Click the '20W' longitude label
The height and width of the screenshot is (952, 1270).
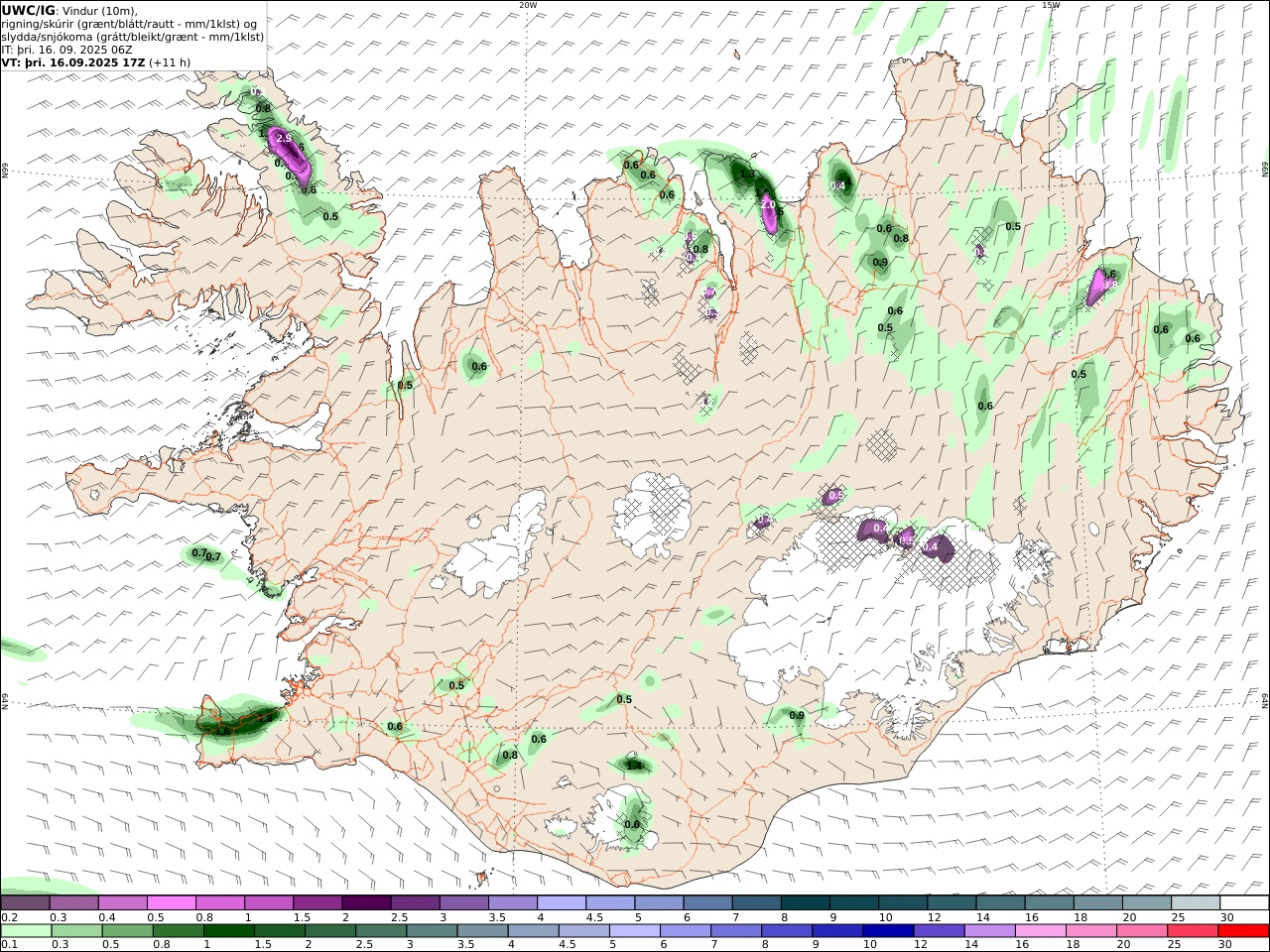point(528,5)
